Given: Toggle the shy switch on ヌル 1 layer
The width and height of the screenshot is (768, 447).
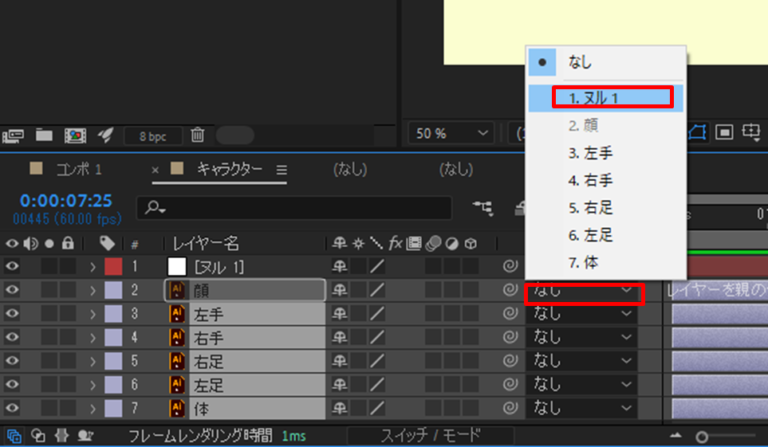Looking at the screenshot, I should [x=340, y=267].
